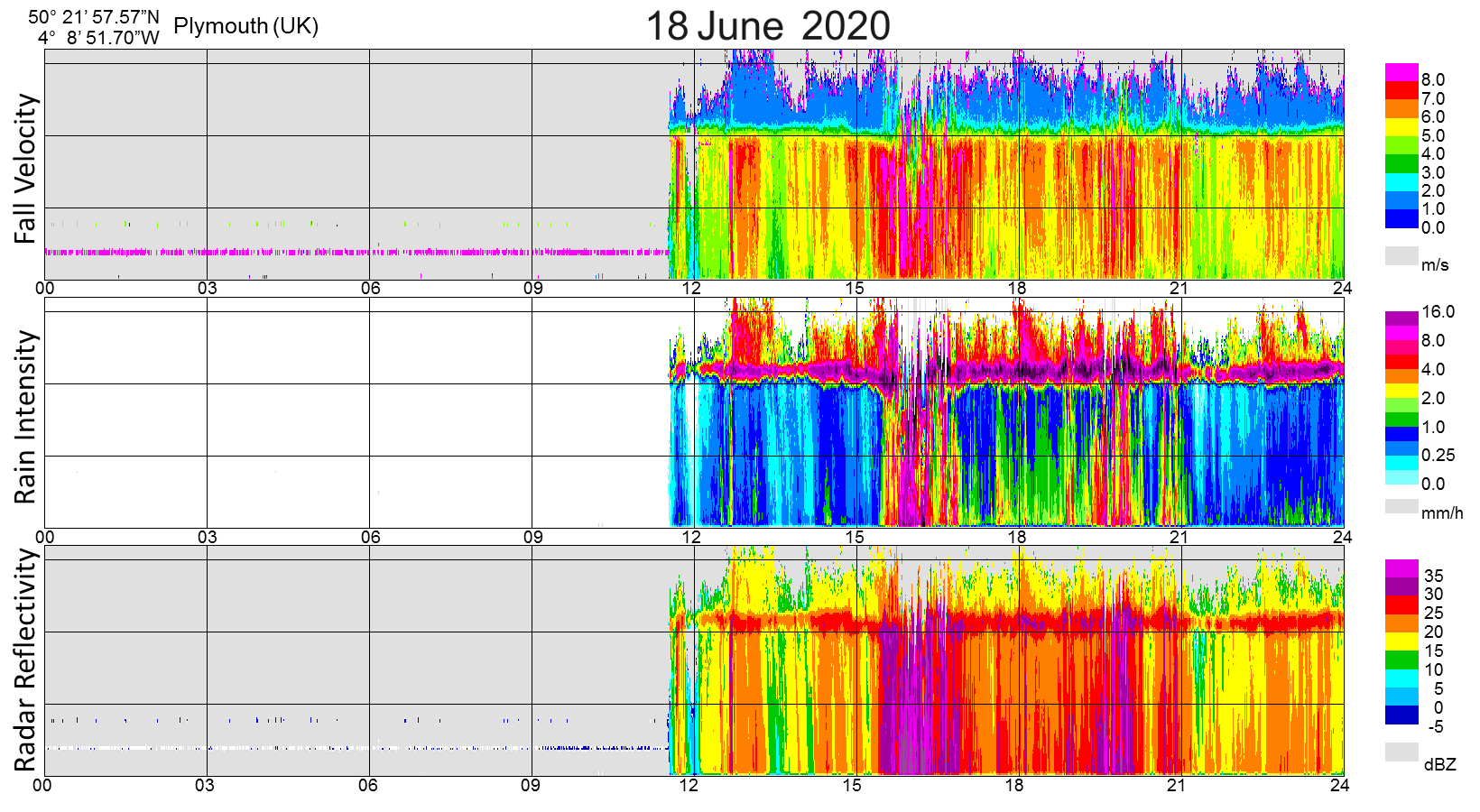Pick the purple swatch atop Rain Intensity legend
Image resolution: width=1480 pixels, height=812 pixels.
point(1401,318)
